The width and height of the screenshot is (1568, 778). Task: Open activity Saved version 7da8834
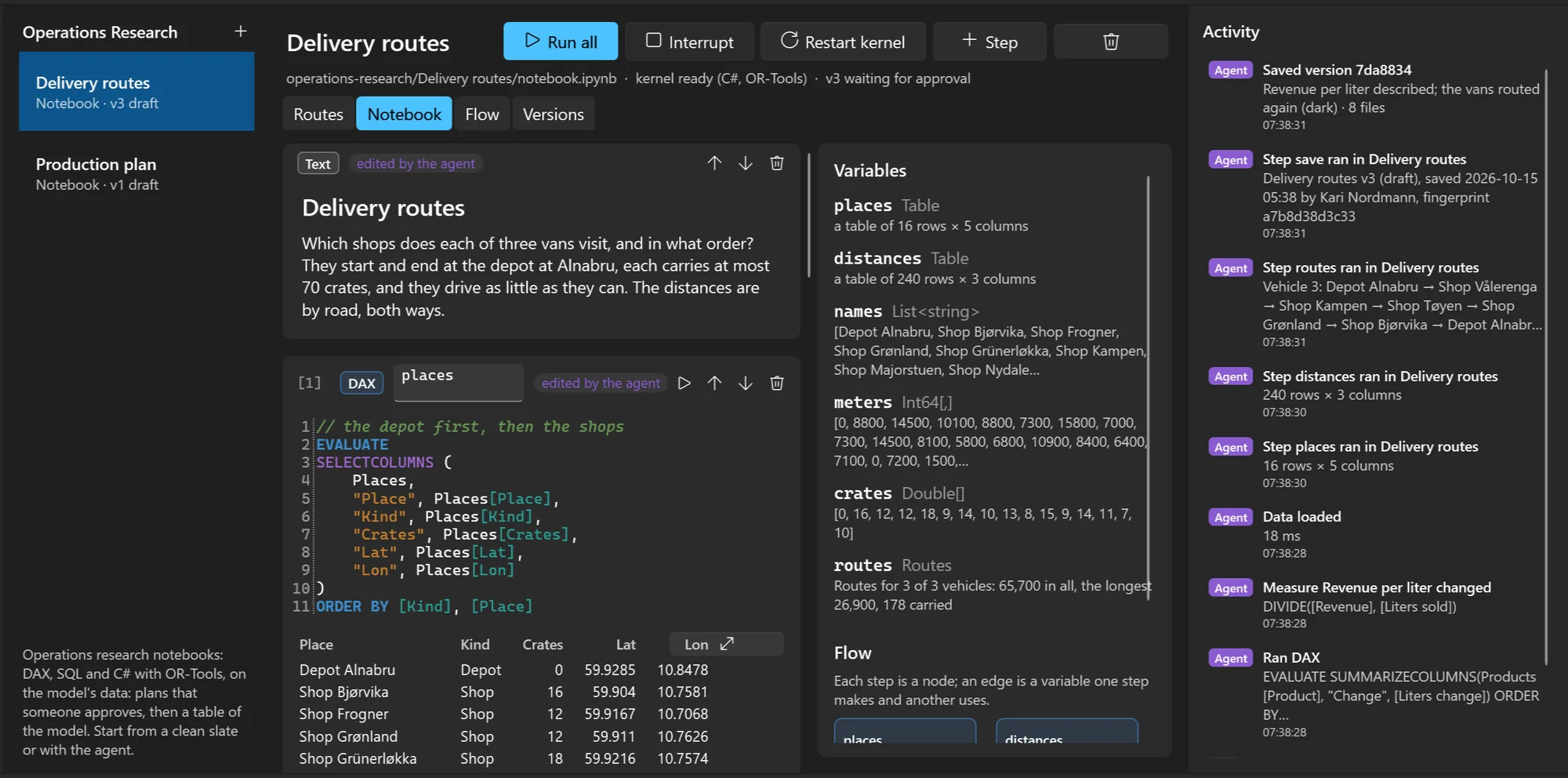(1375, 96)
